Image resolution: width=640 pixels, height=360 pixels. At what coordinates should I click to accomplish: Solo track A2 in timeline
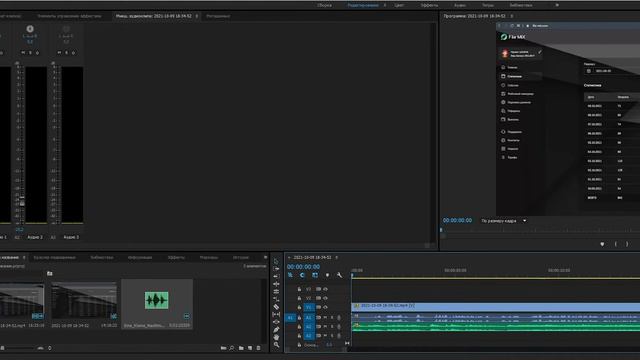pos(332,327)
